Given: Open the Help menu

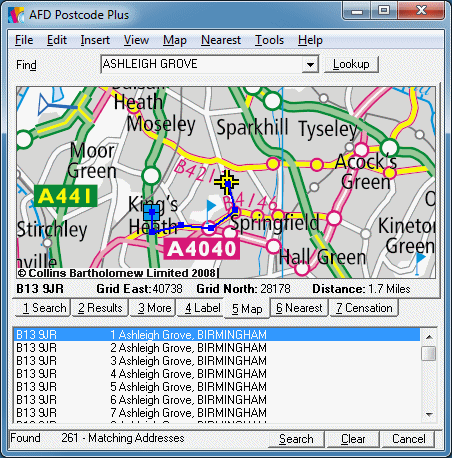Looking at the screenshot, I should click(310, 40).
